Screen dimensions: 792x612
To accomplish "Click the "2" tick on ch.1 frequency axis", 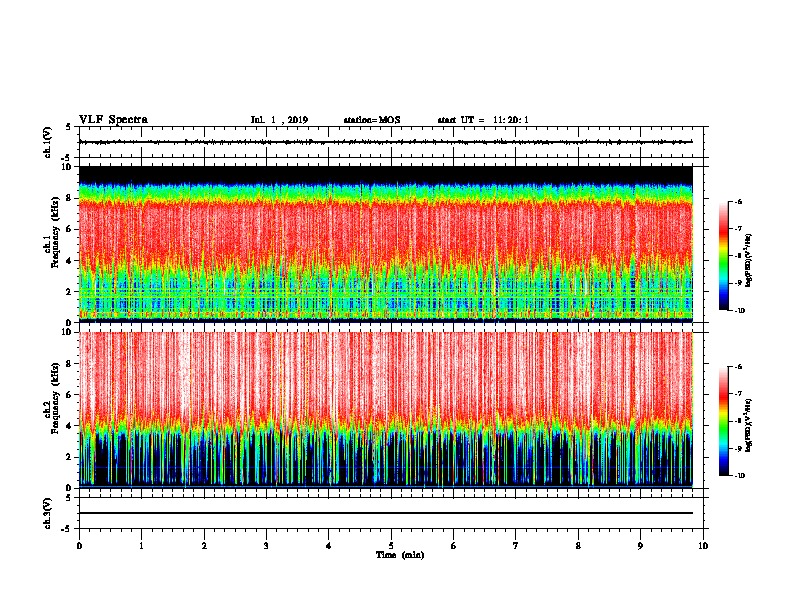I will click(70, 291).
